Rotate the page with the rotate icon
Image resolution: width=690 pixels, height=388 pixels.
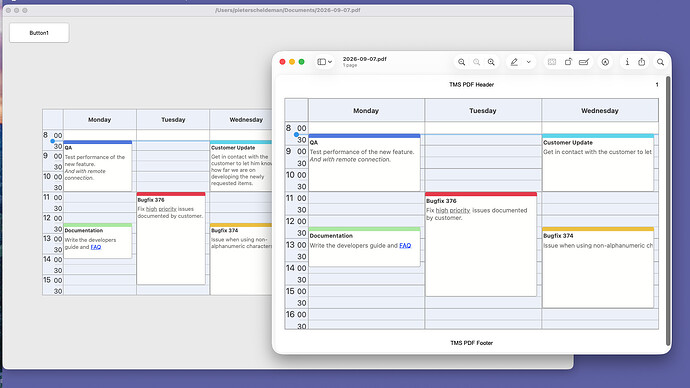(x=568, y=62)
